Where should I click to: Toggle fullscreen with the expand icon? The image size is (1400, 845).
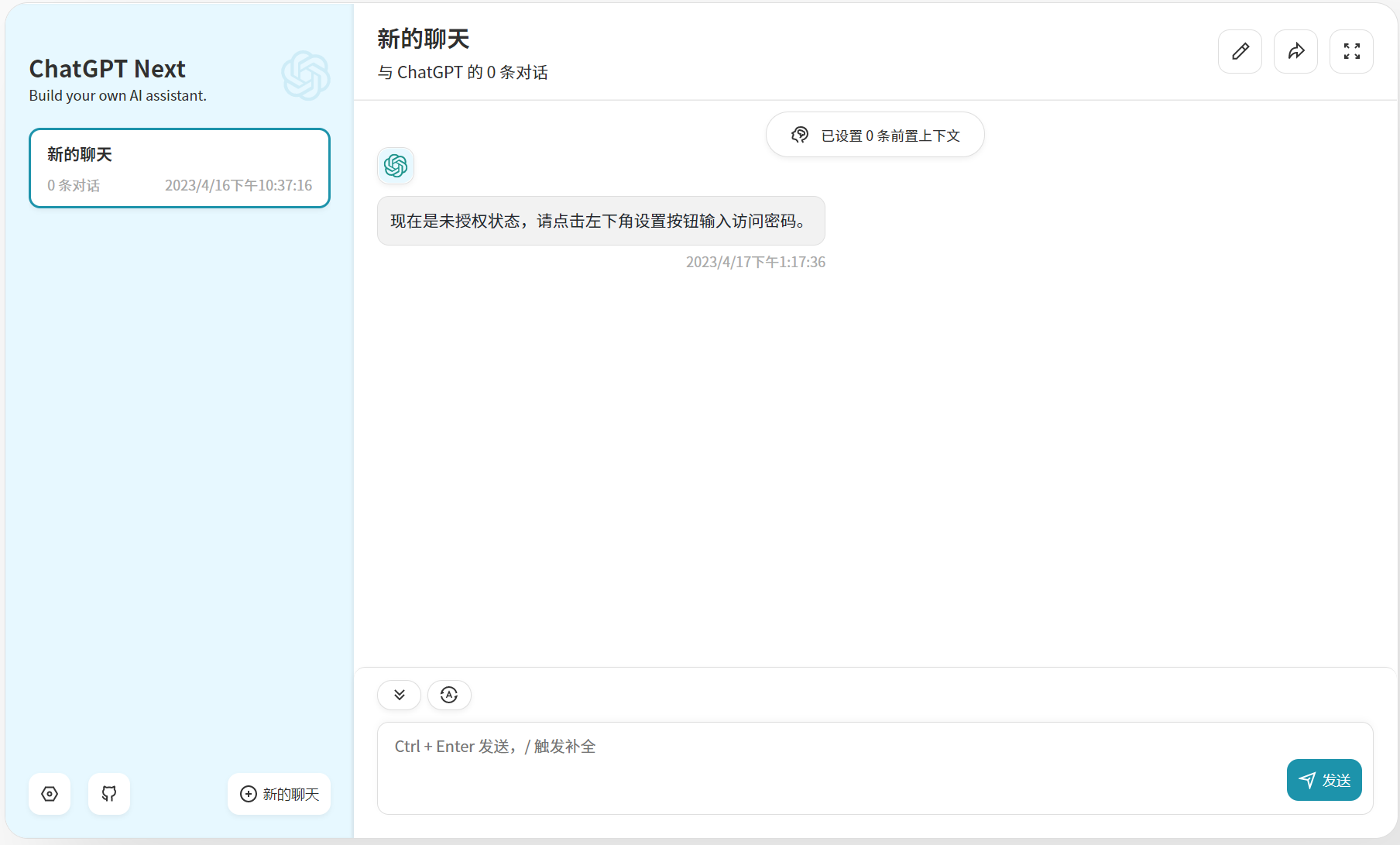tap(1351, 52)
